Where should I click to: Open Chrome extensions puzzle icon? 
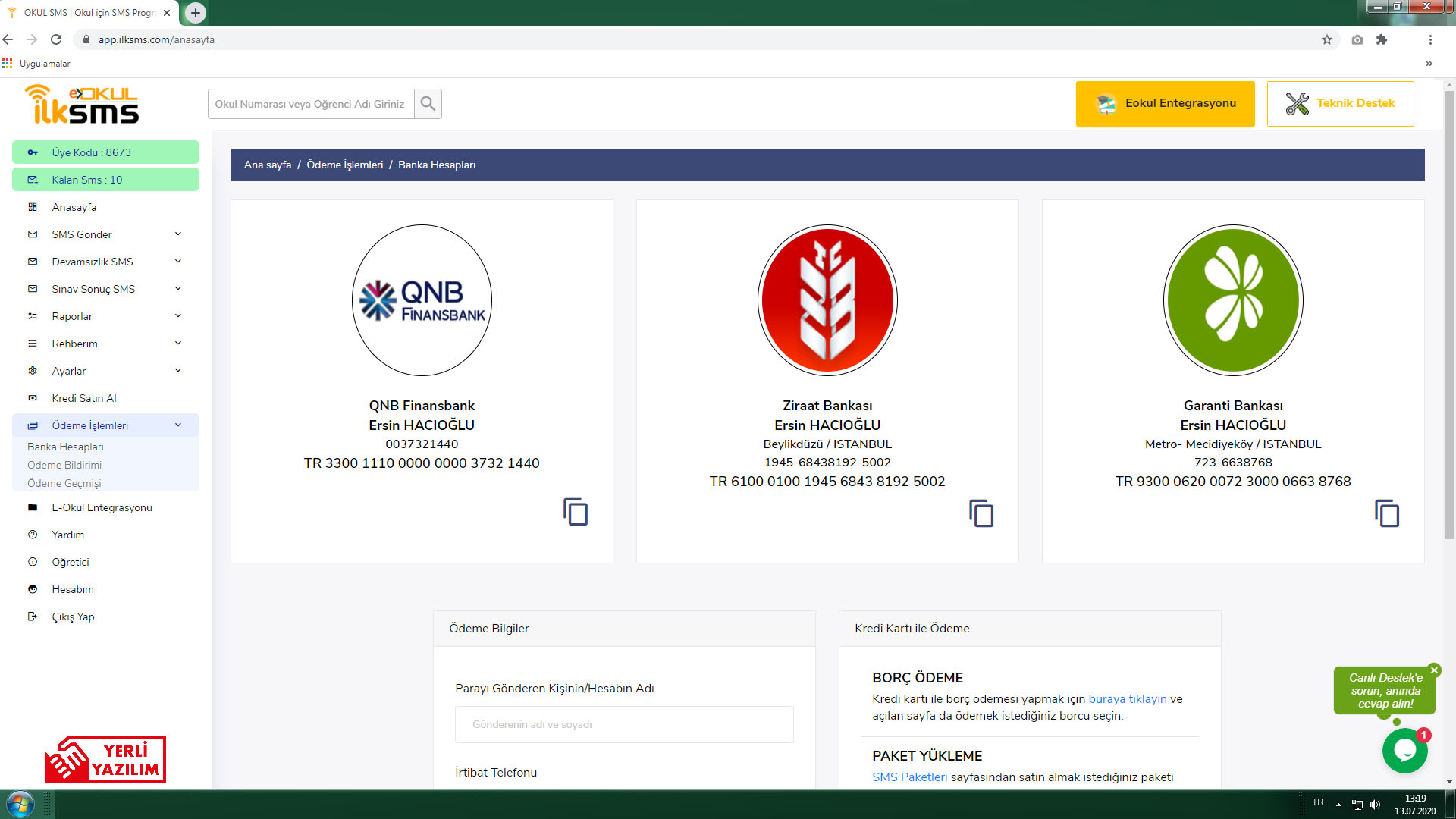(x=1382, y=39)
